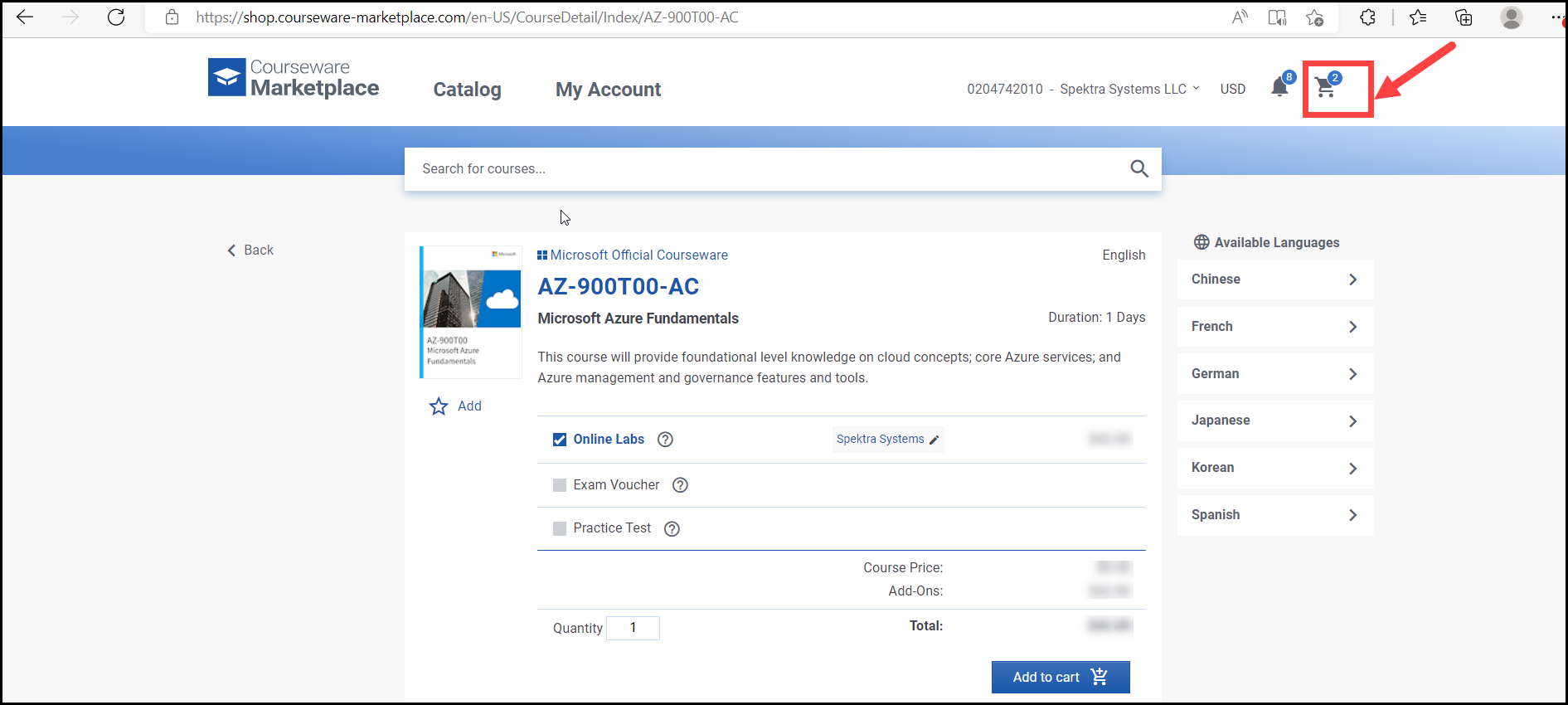Click the site lock icon in address bar

pyautogui.click(x=172, y=17)
